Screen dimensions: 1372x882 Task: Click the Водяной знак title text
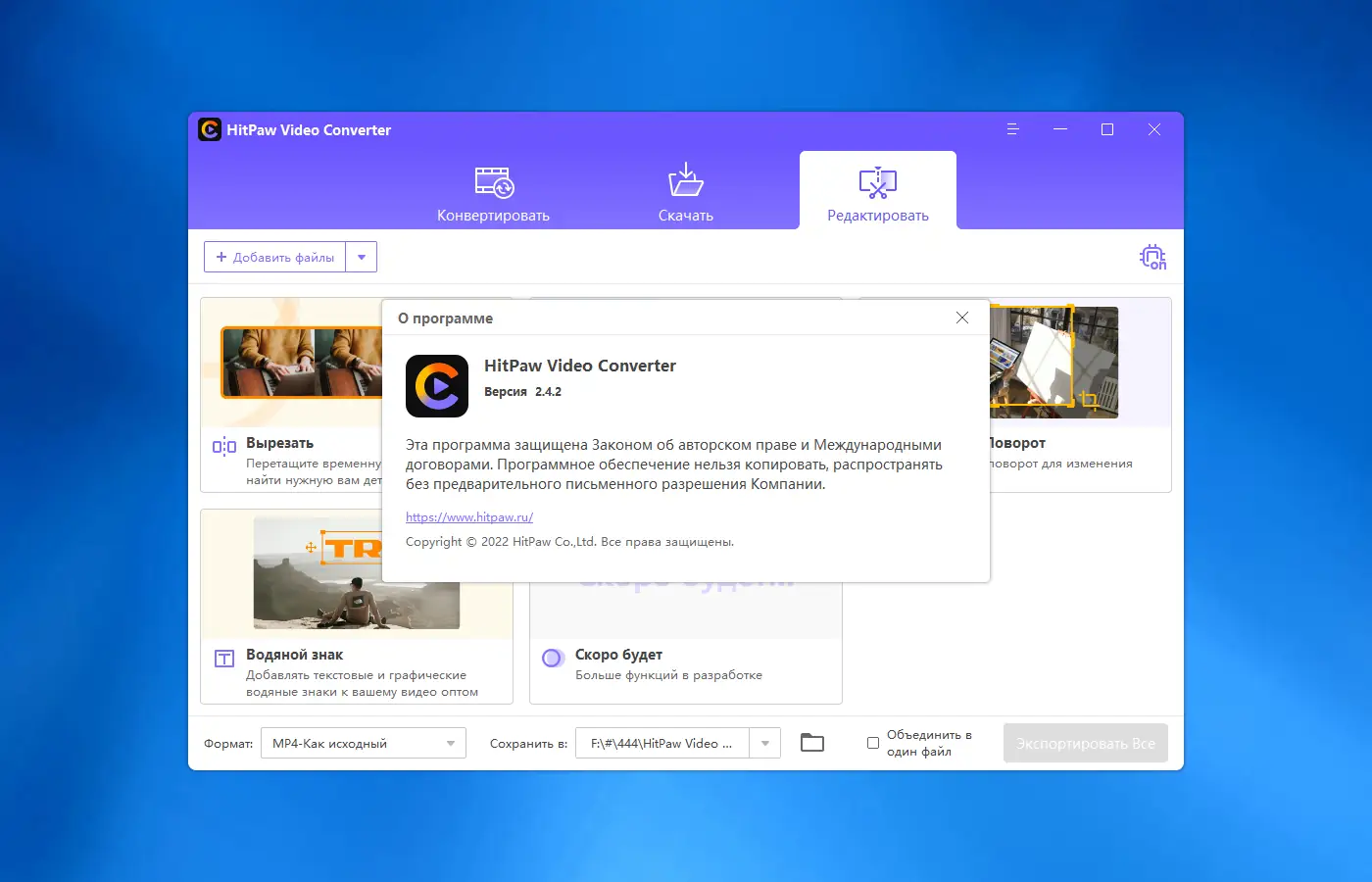point(294,655)
